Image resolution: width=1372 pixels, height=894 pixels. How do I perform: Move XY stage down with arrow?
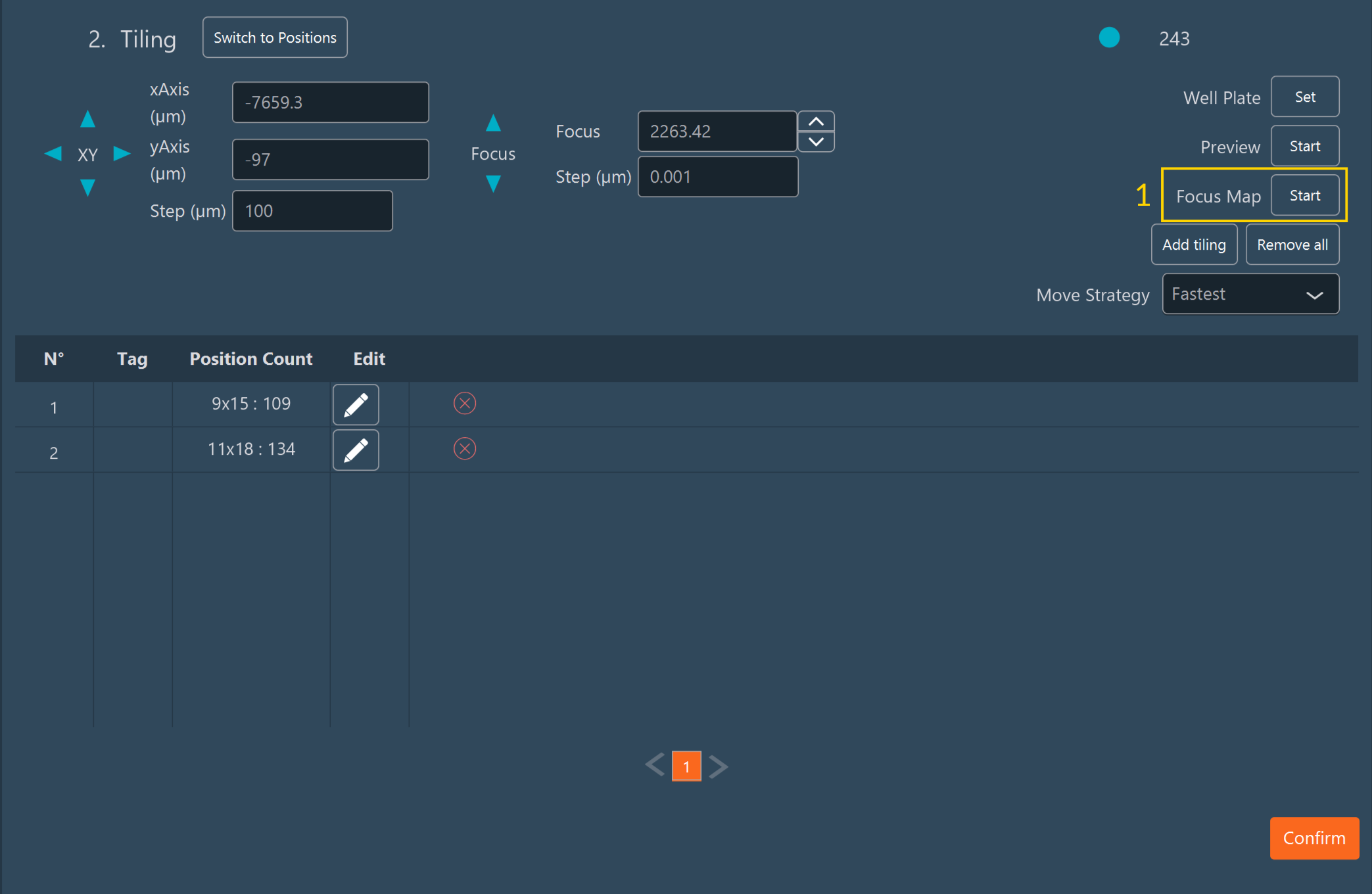87,187
